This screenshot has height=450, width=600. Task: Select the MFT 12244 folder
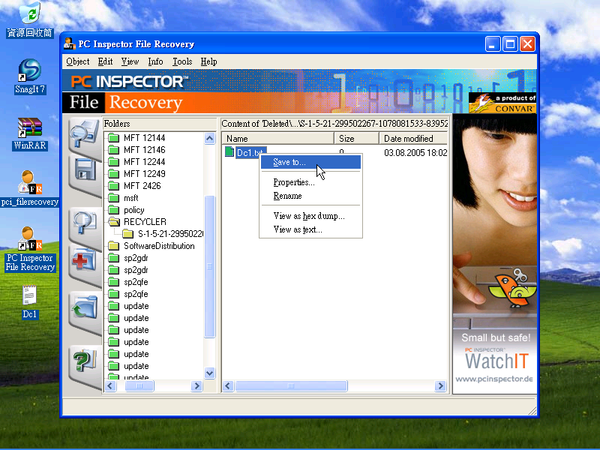[x=144, y=162]
